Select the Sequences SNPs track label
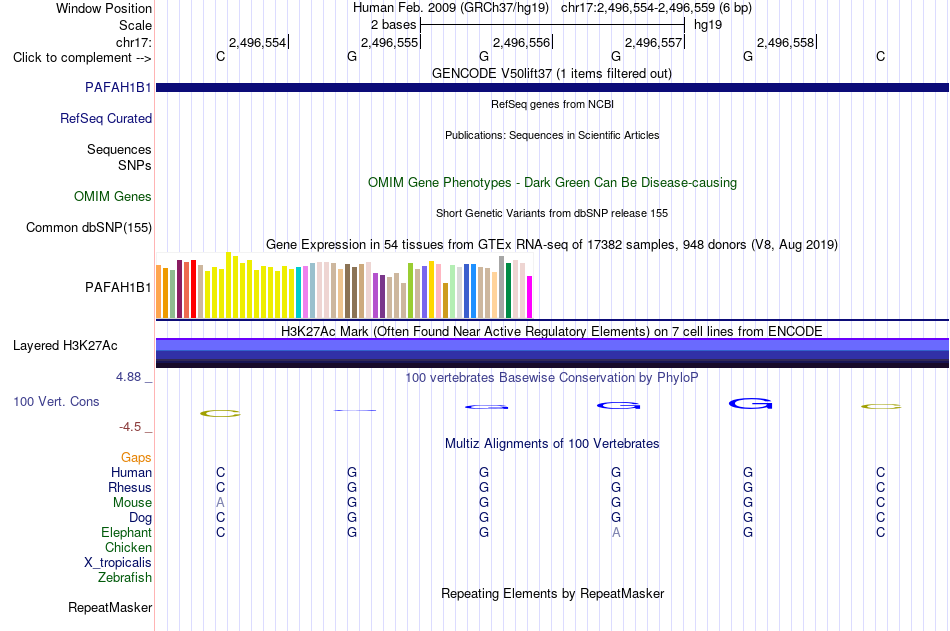Image resolution: width=950 pixels, height=631 pixels. click(119, 158)
